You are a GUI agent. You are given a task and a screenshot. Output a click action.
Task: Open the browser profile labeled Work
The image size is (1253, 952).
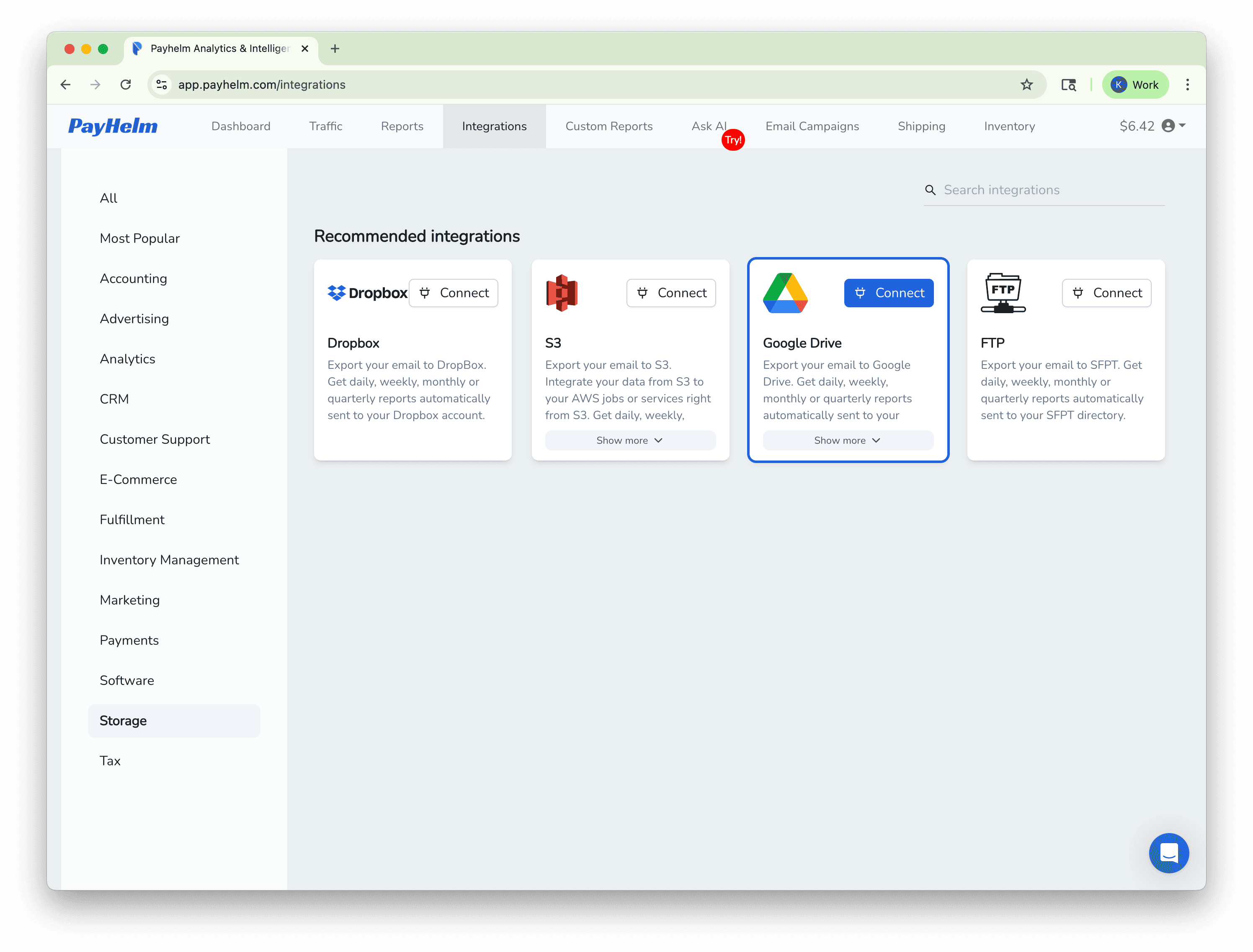(x=1135, y=85)
